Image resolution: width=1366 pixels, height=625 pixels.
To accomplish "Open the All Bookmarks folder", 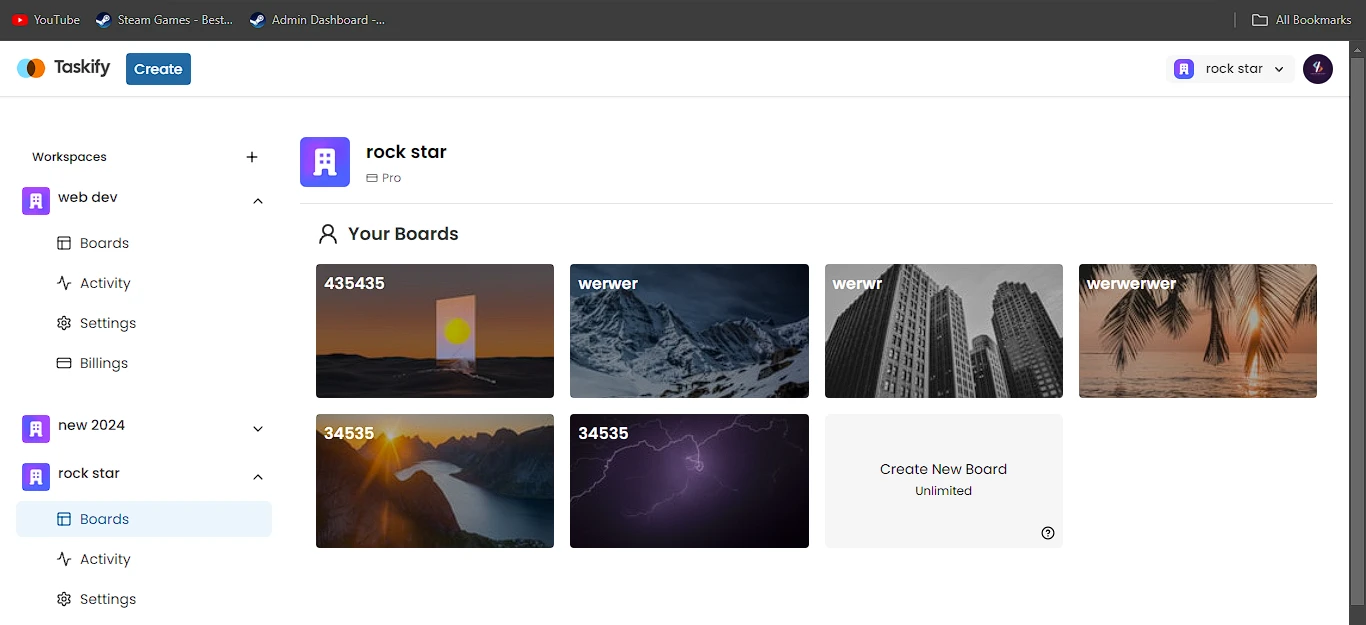I will pos(1302,19).
